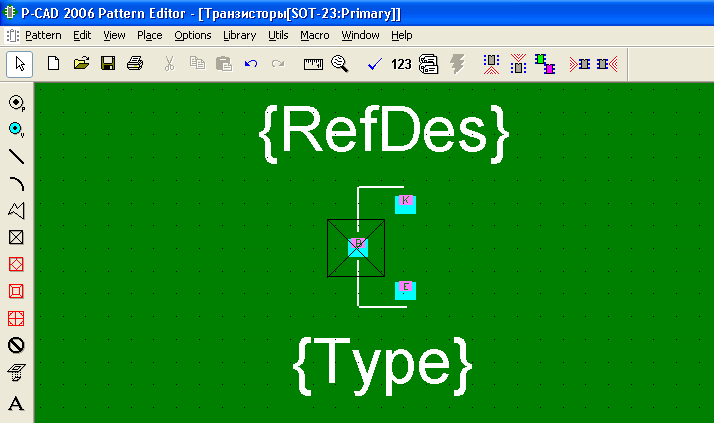714x423 pixels.
Task: Click pattern icon with red up arrows
Action: tap(491, 64)
